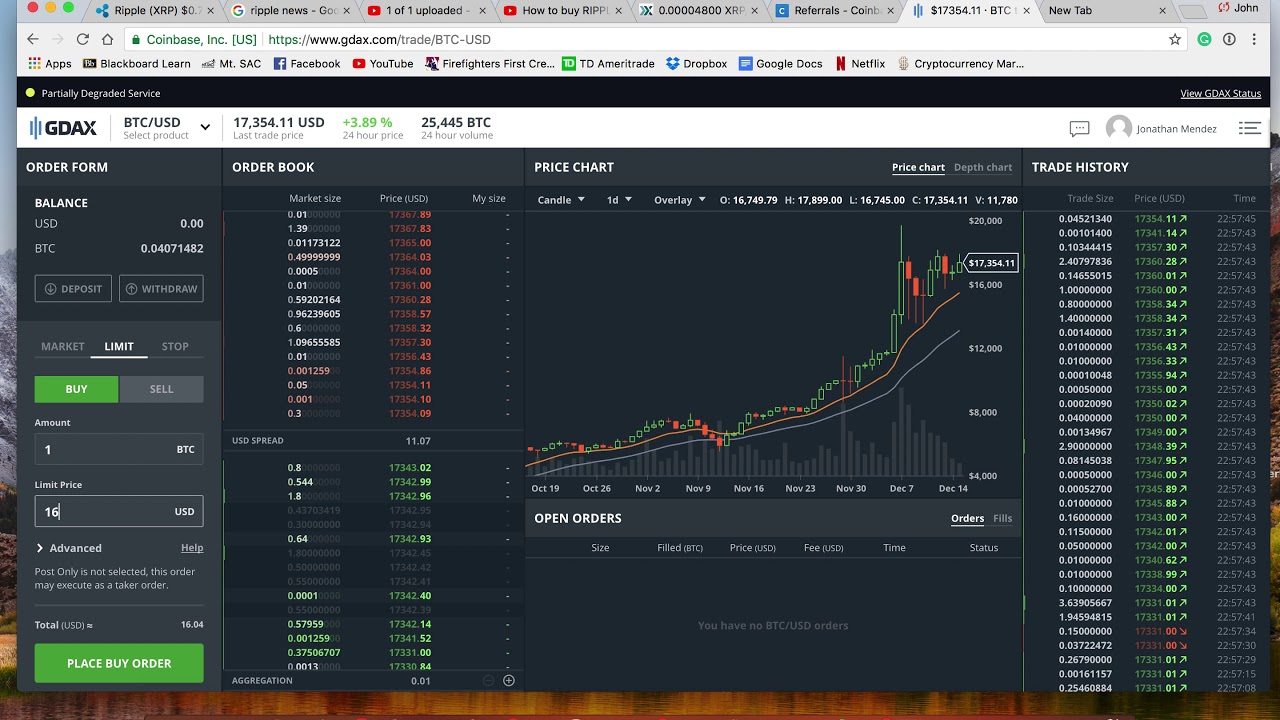Open the Overlay dropdown
1280x720 pixels.
[680, 200]
